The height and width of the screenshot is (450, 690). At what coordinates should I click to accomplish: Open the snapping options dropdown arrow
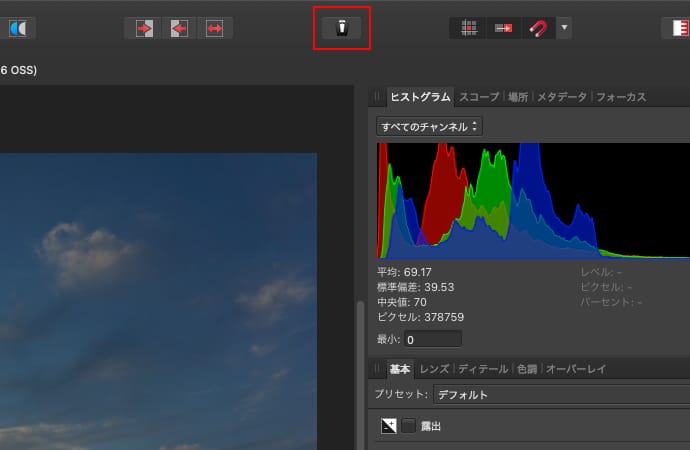pos(565,28)
